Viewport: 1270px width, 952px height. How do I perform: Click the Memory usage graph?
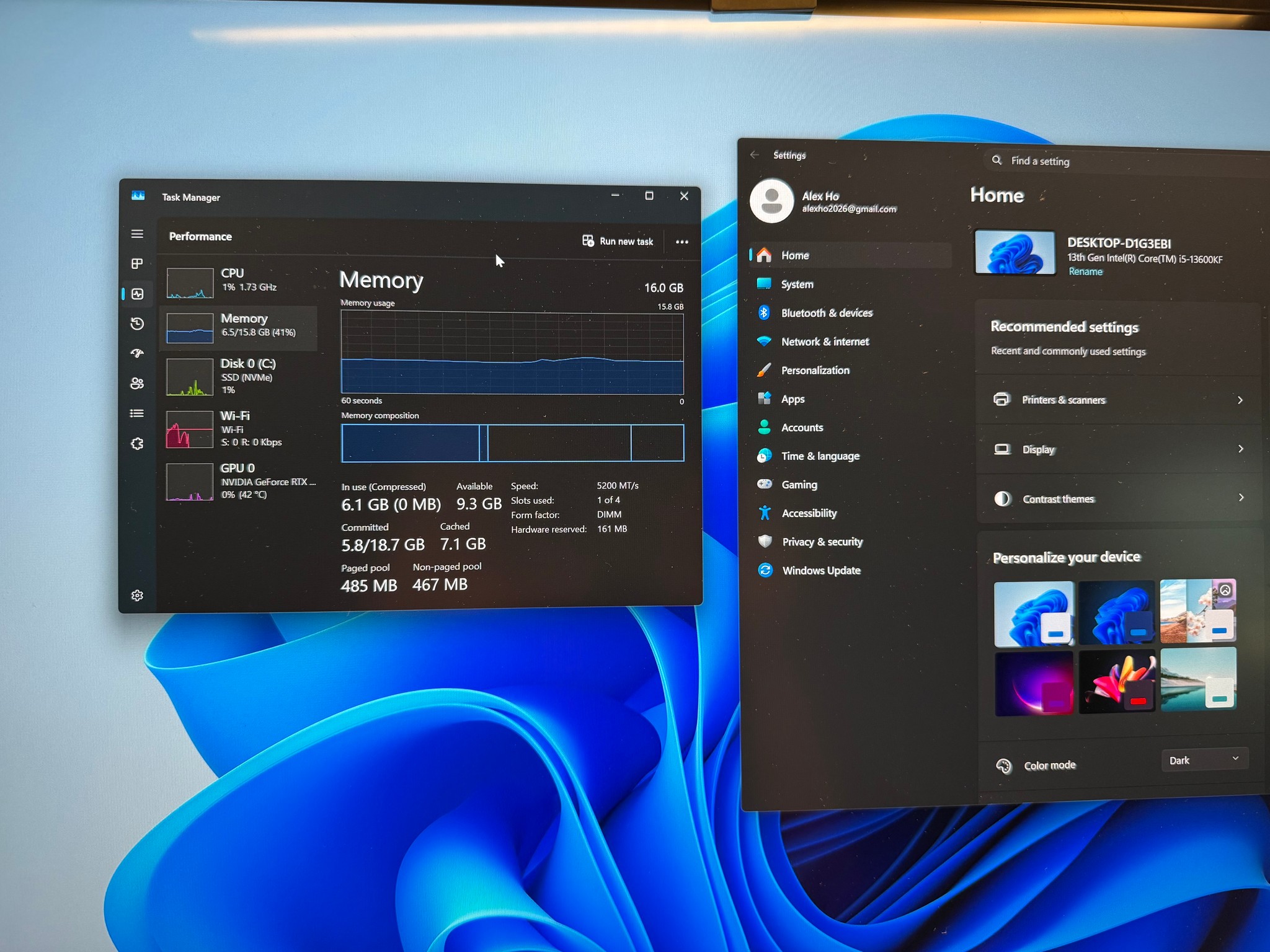pos(512,353)
